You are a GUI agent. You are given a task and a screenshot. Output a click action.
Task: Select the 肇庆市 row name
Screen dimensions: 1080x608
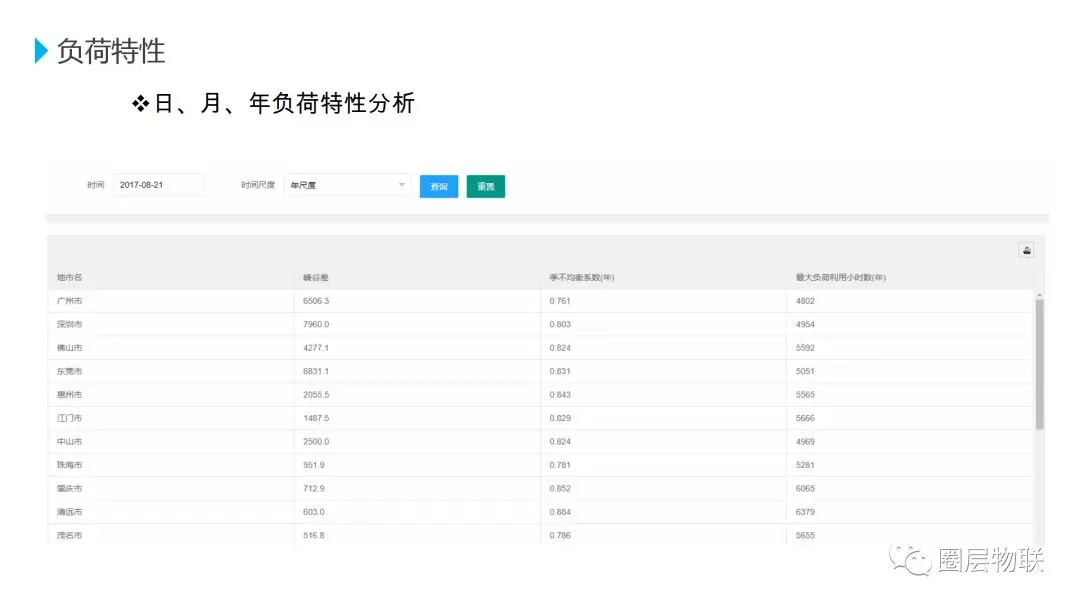[69, 488]
